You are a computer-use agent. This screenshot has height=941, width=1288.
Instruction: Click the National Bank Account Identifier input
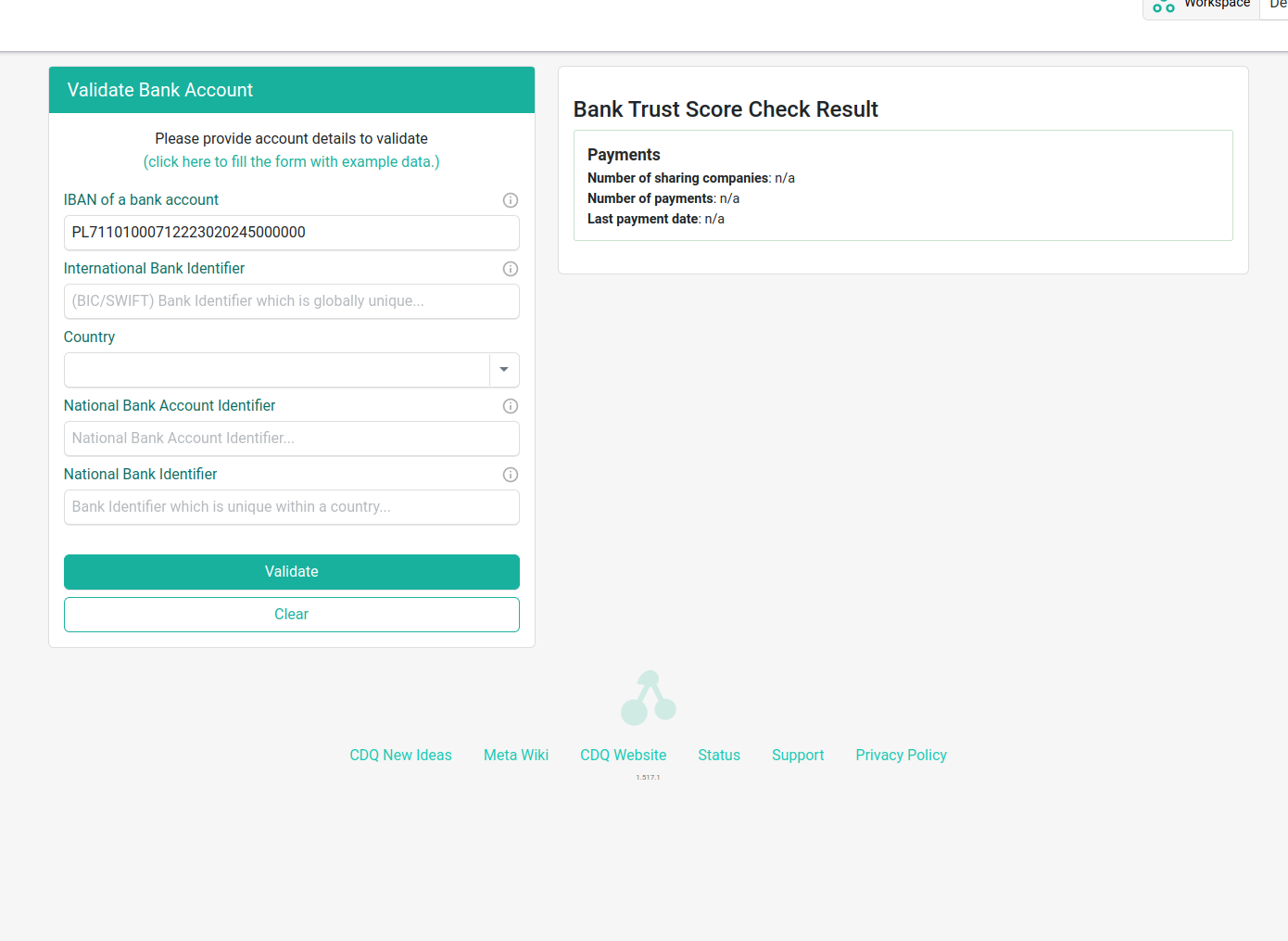pyautogui.click(x=291, y=439)
